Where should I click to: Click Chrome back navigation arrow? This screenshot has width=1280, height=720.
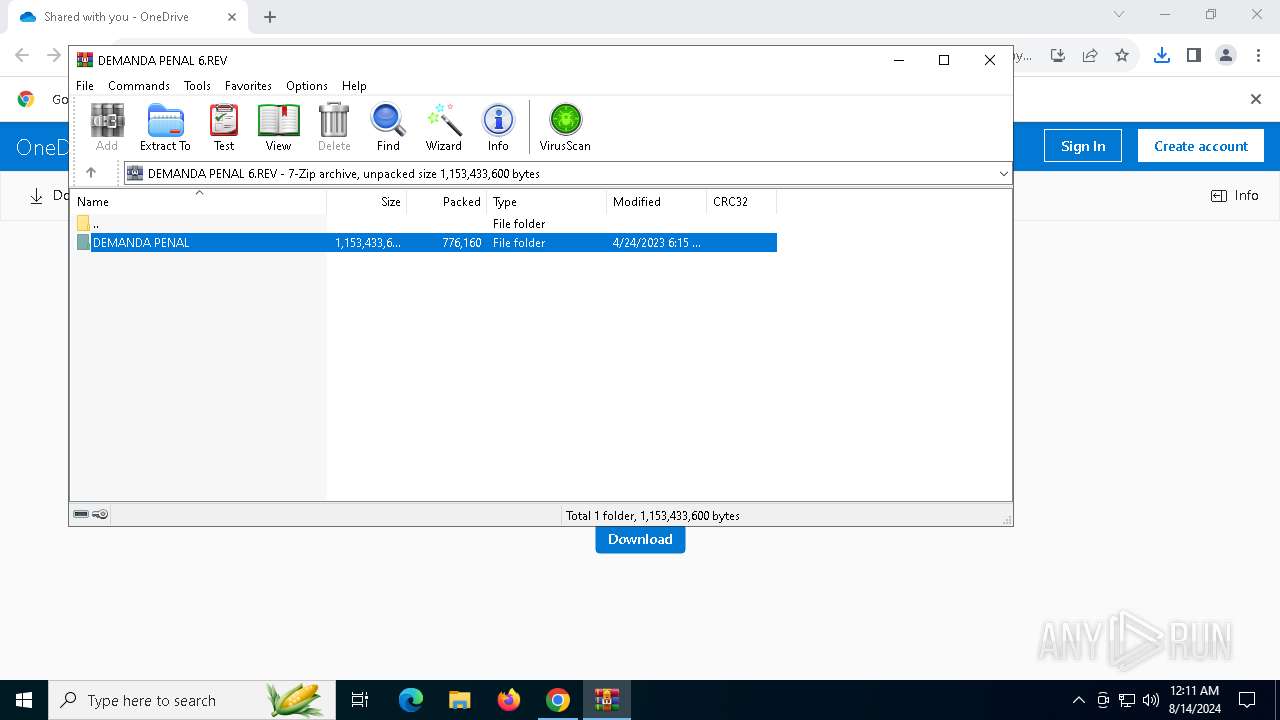tap(22, 56)
